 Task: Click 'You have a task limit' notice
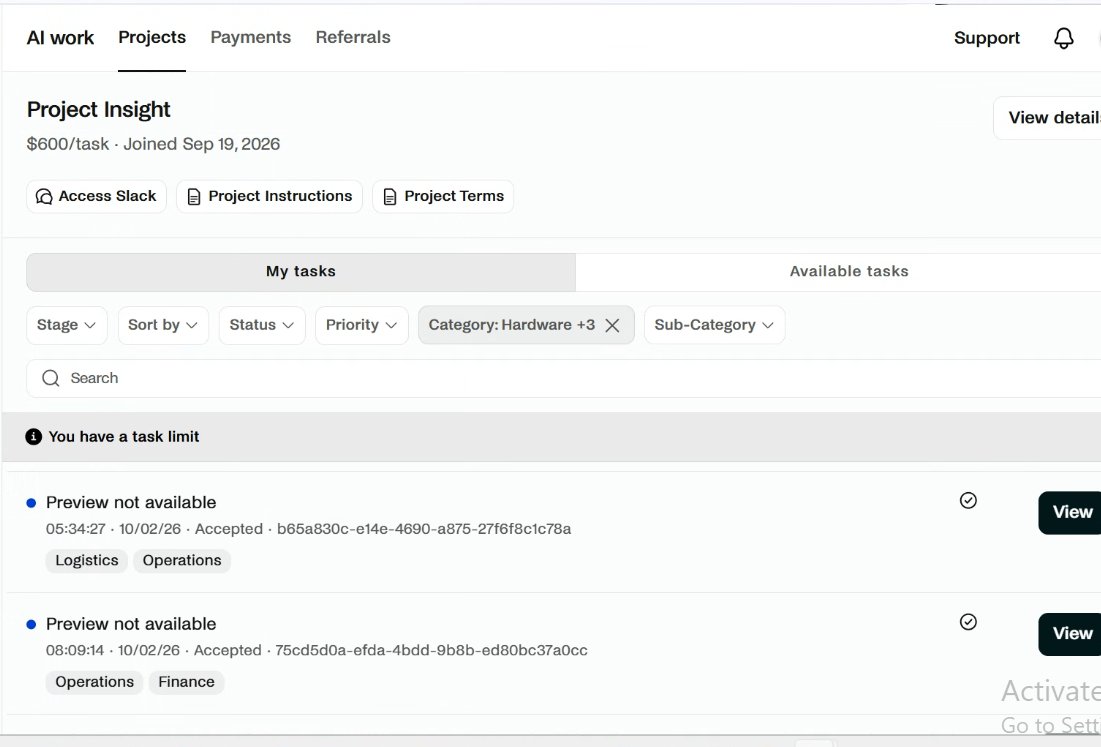click(124, 437)
